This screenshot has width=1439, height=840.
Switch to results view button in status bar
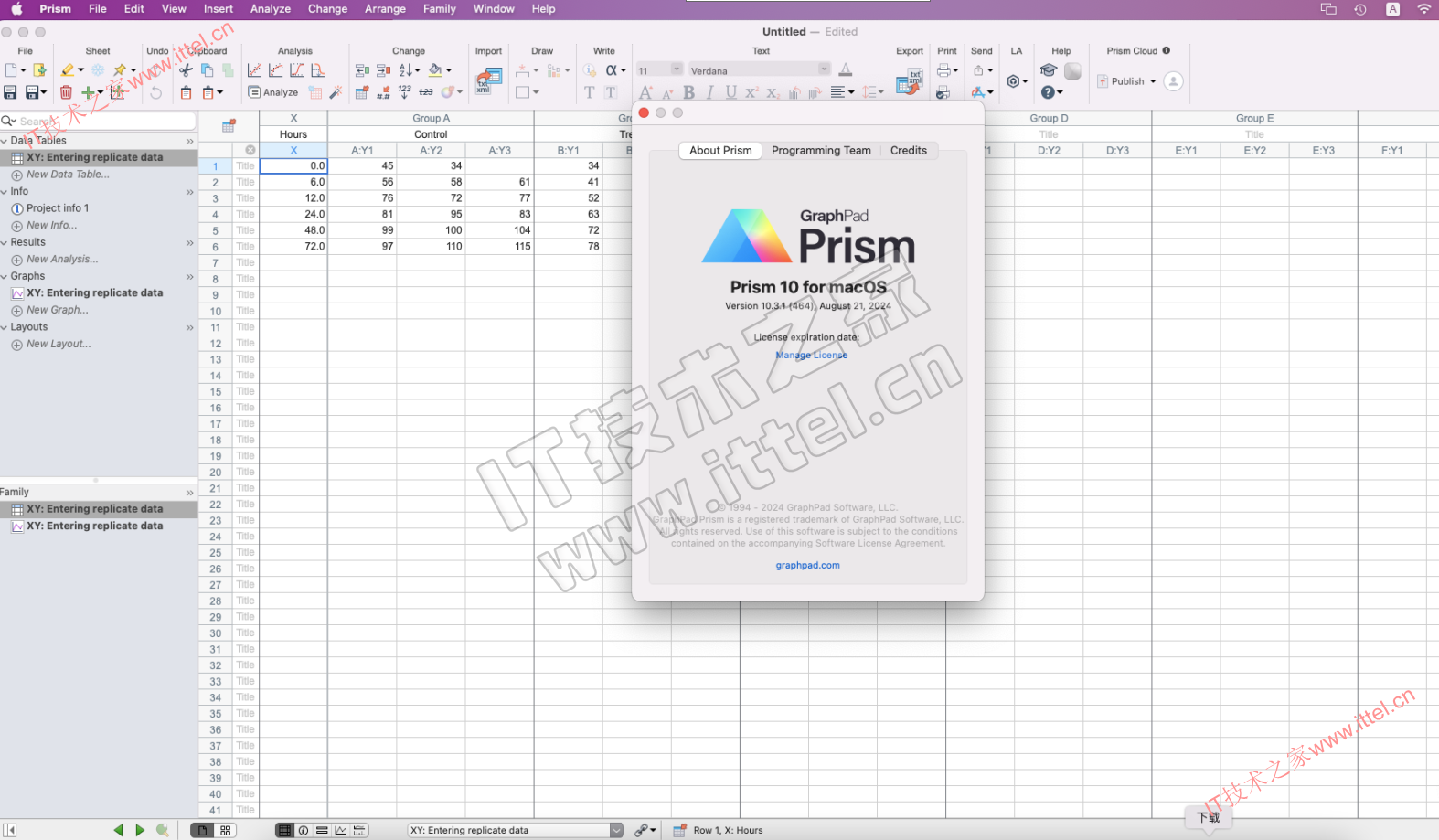(x=322, y=830)
